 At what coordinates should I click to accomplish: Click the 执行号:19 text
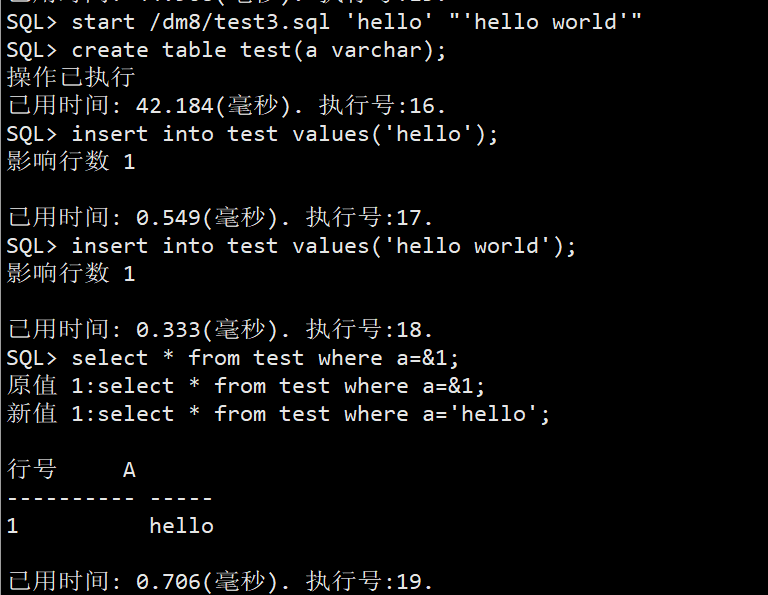tap(370, 581)
